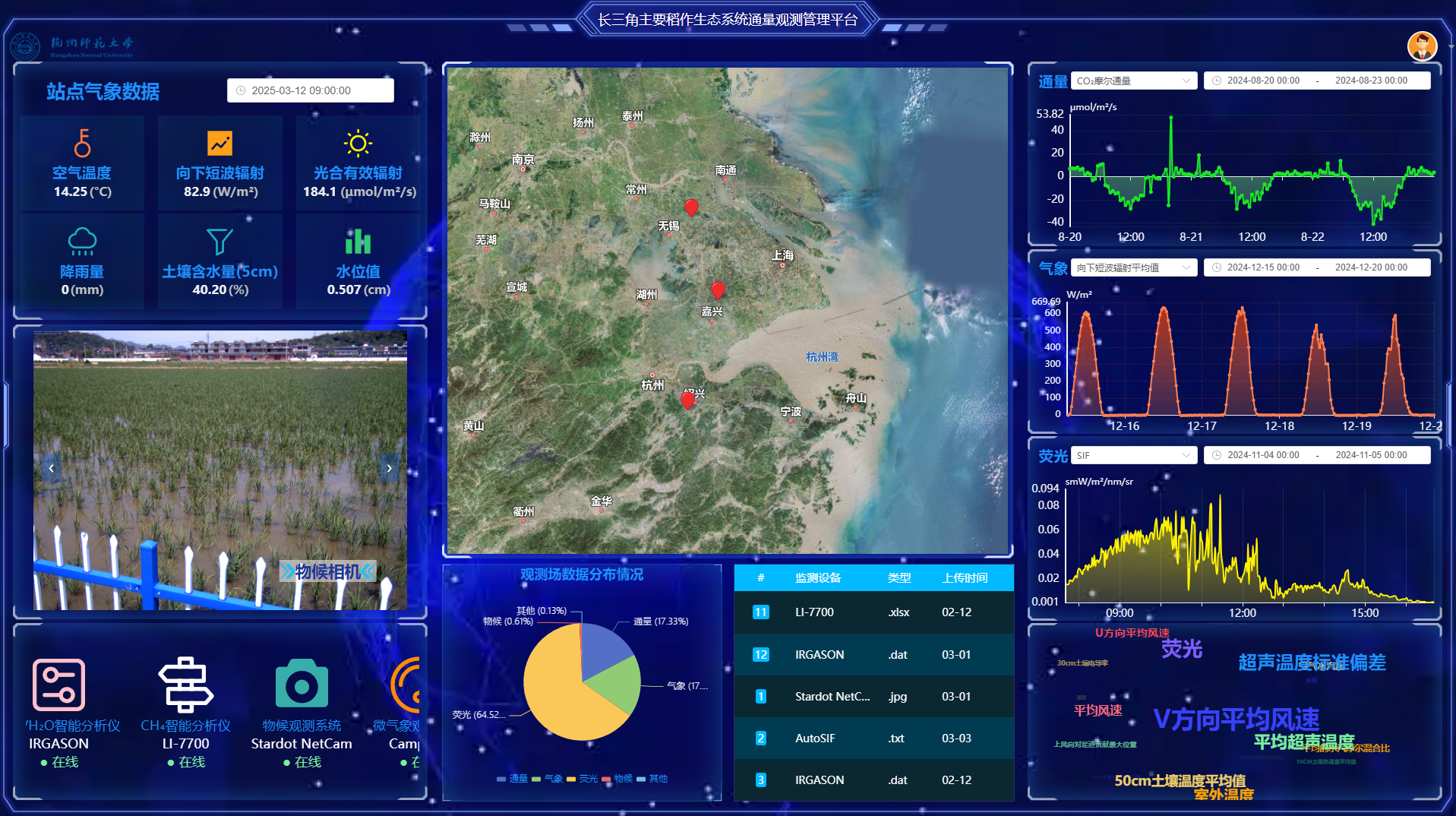The width and height of the screenshot is (1456, 816).
Task: Click the air temperature thermometer icon
Action: pos(82,143)
